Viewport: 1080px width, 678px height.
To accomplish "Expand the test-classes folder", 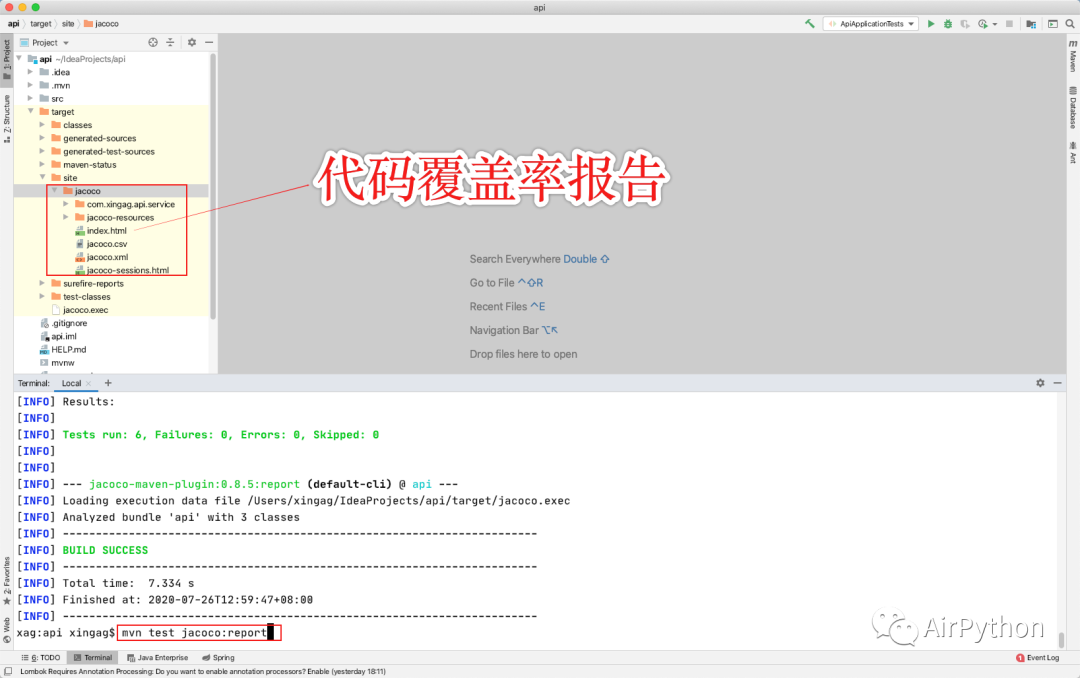I will tap(42, 296).
